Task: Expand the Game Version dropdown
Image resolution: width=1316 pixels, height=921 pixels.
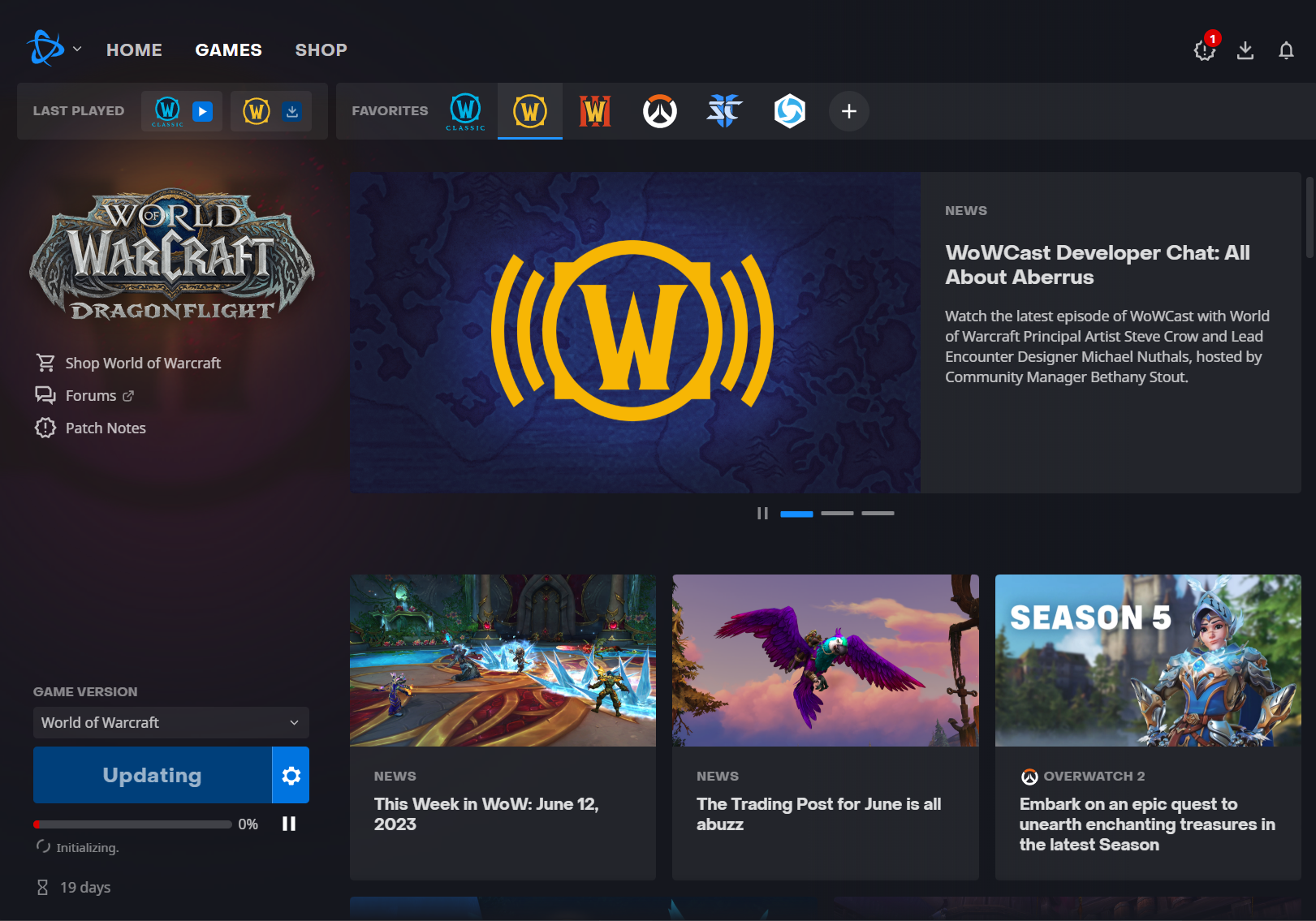Action: (x=171, y=722)
